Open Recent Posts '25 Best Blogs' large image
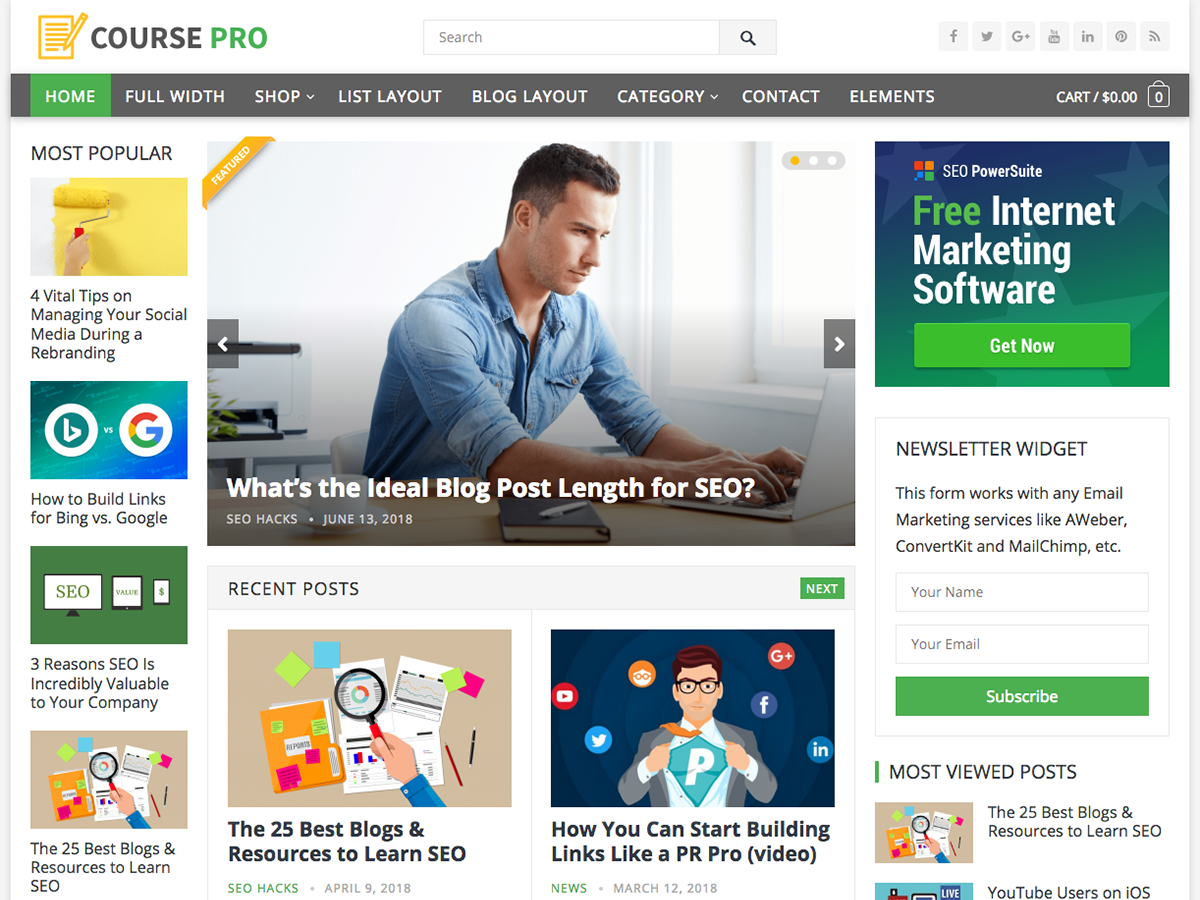This screenshot has height=900, width=1200. click(370, 718)
